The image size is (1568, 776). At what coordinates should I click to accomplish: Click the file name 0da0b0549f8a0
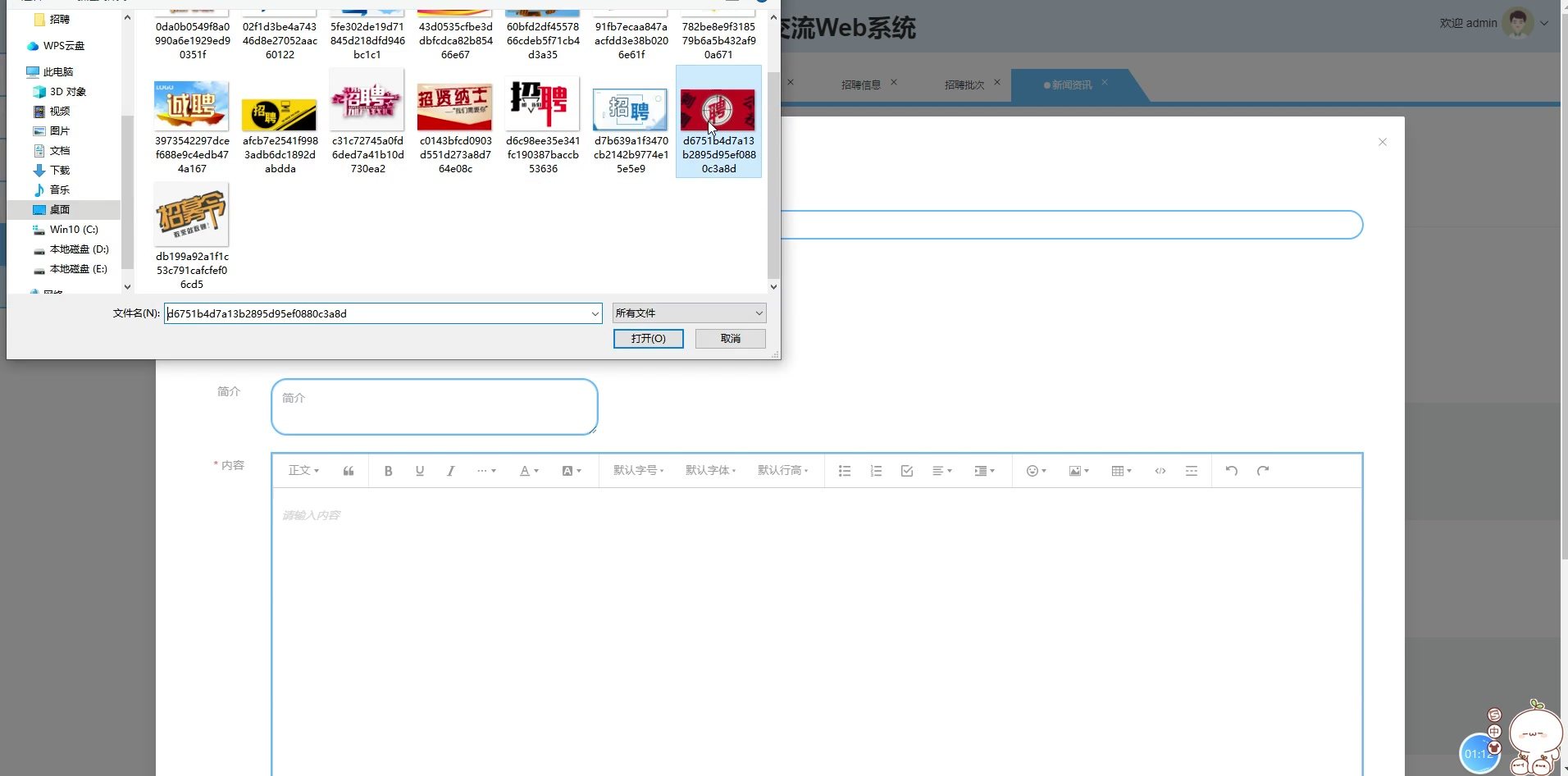193,41
